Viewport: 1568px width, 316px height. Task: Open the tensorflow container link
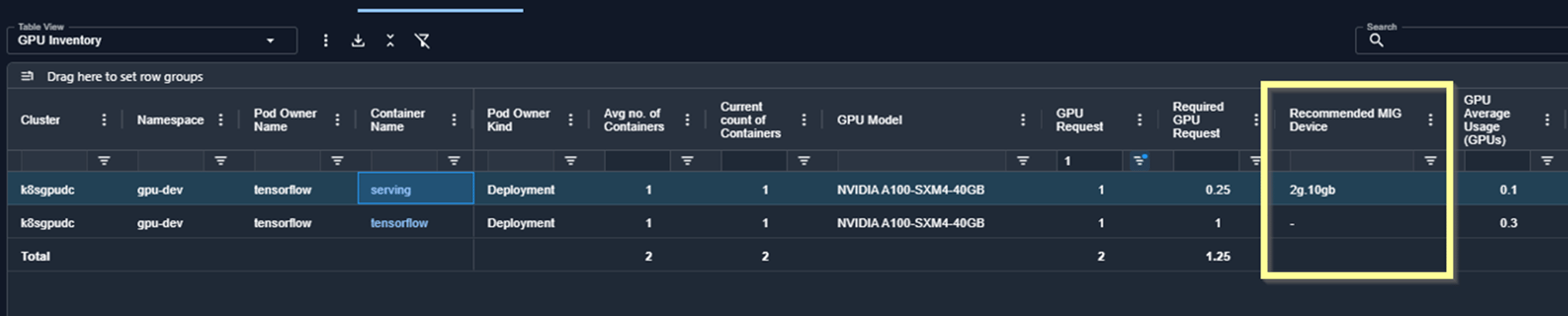399,223
